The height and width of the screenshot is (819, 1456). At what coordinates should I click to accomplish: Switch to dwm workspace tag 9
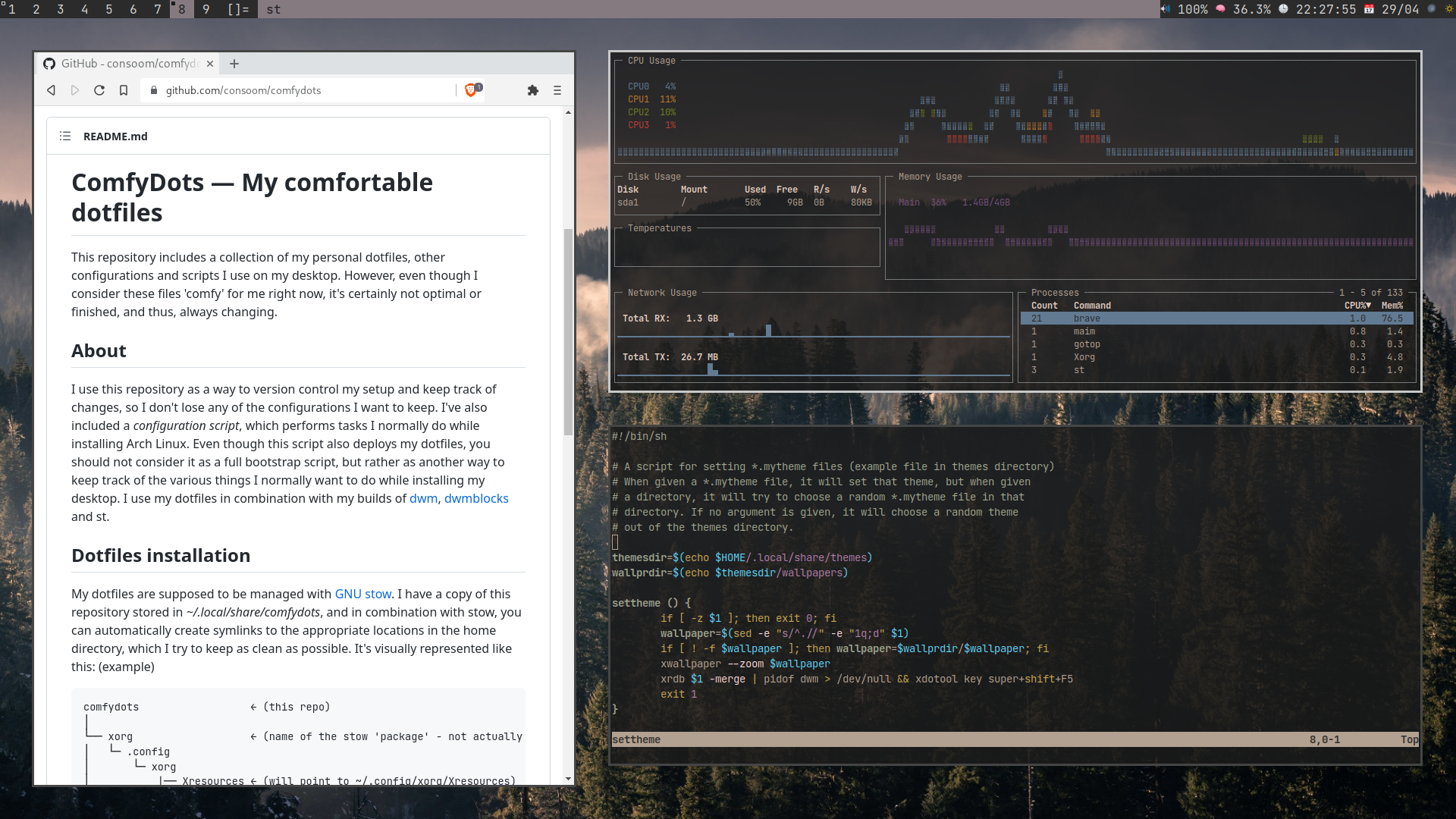pyautogui.click(x=206, y=9)
